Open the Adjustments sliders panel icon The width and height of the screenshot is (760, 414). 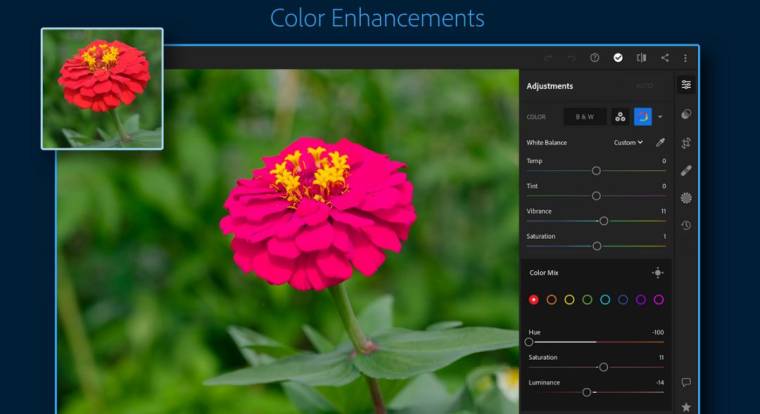(686, 86)
